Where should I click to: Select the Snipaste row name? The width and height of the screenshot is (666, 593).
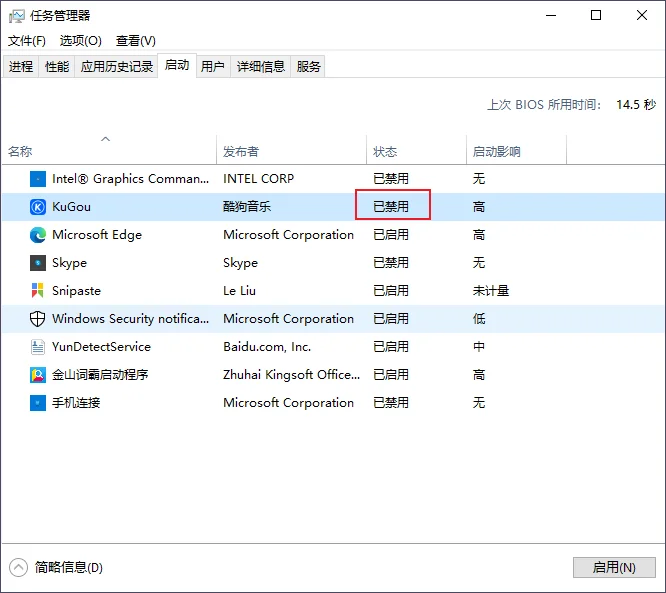tap(76, 291)
